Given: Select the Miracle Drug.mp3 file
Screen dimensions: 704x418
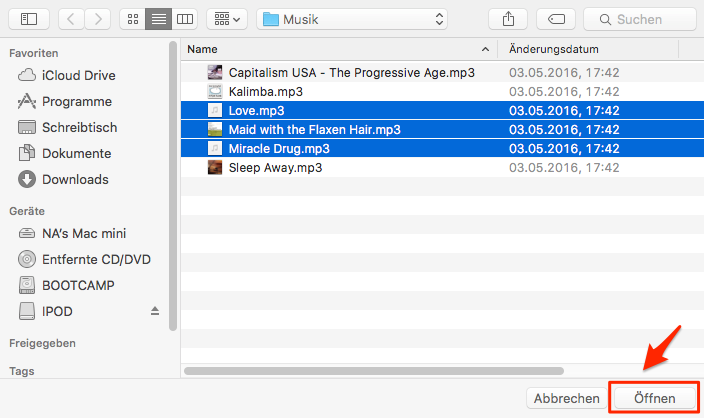Looking at the screenshot, I should 442,149.
